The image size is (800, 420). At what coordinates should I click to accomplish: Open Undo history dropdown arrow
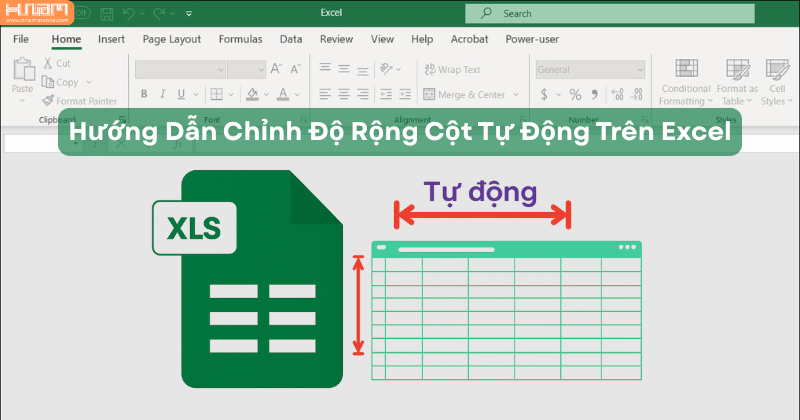[142, 14]
